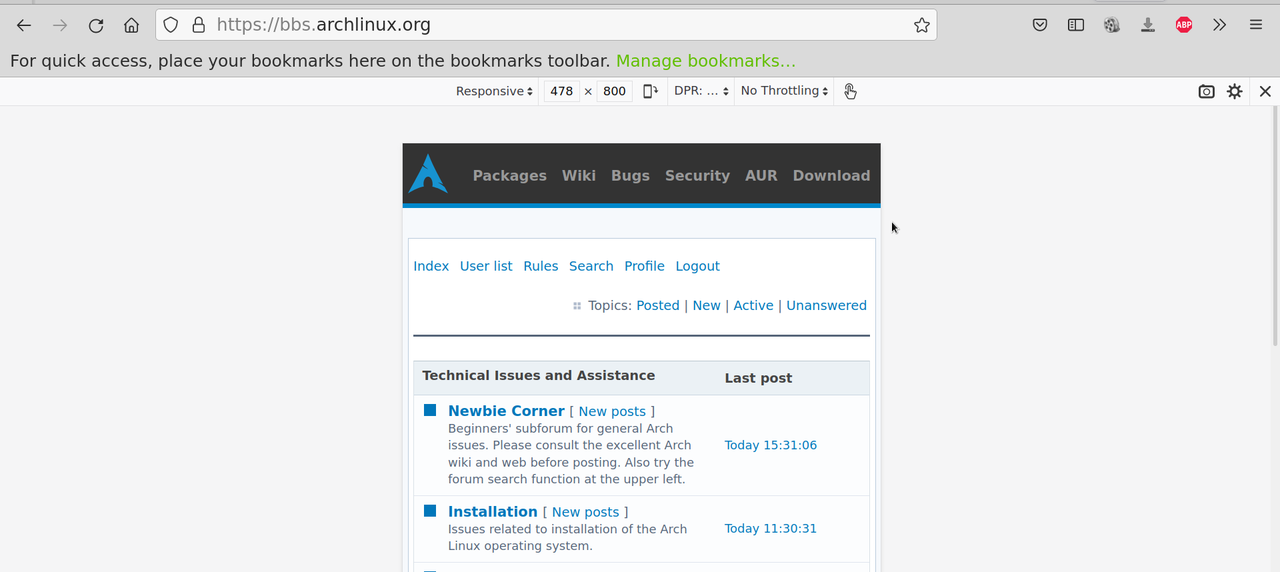Open the browser home page
The width and height of the screenshot is (1280, 572).
click(132, 25)
